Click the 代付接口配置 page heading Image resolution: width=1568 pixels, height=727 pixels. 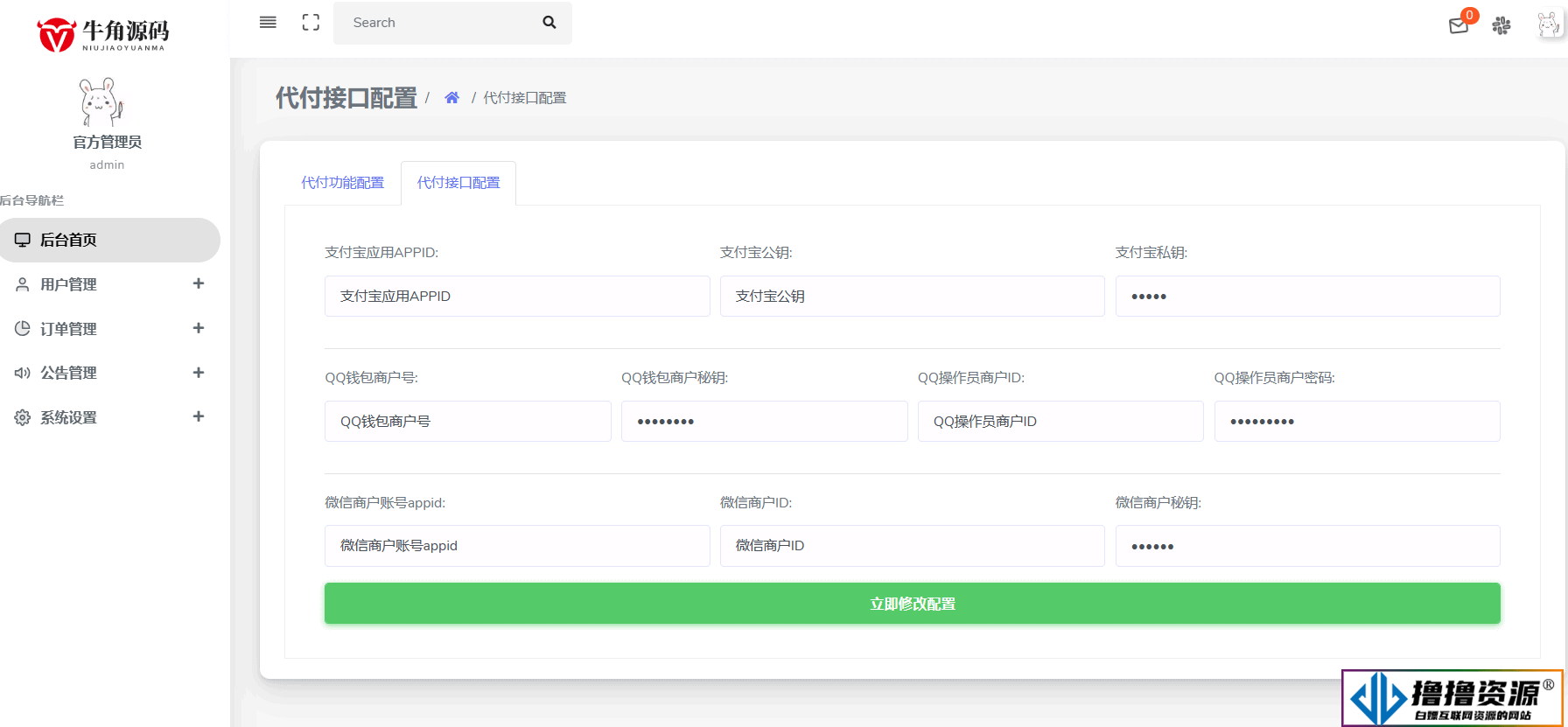346,98
